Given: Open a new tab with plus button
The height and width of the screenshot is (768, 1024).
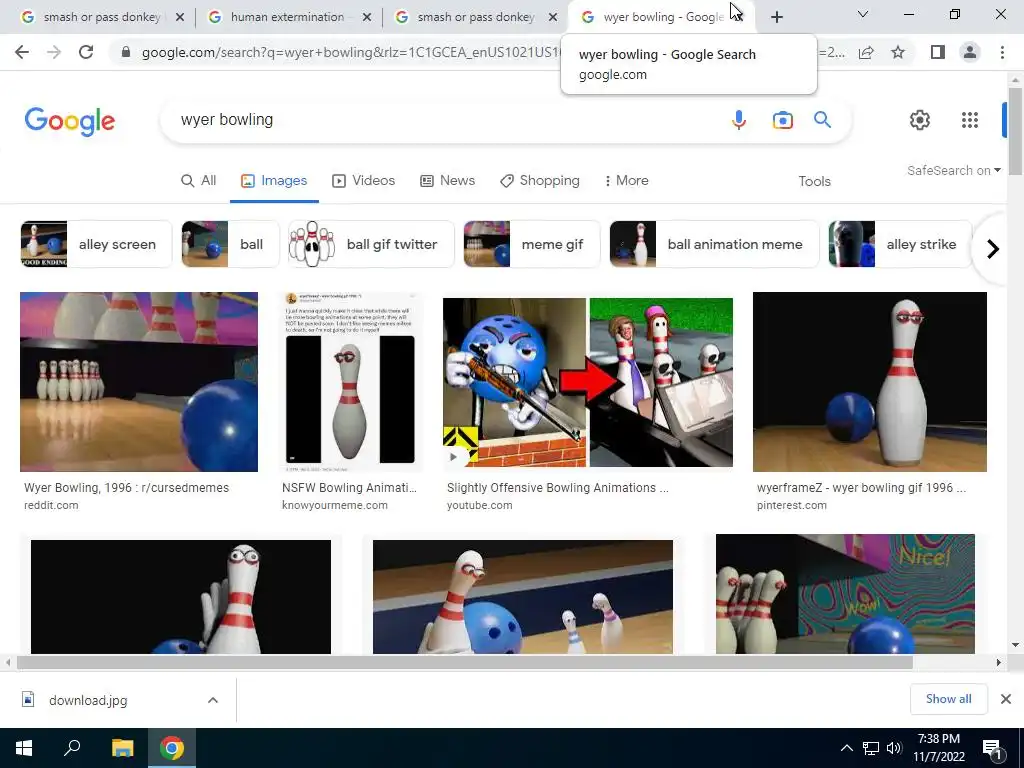Looking at the screenshot, I should click(x=776, y=17).
